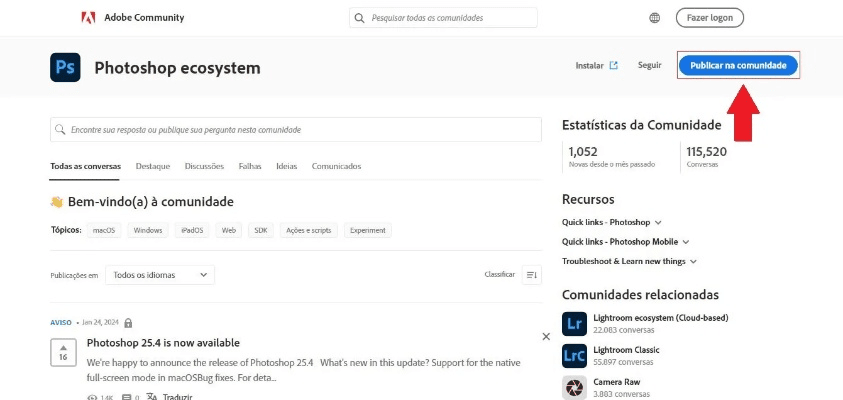
Task: Click the sort order icon beside Classificar
Action: 531,275
